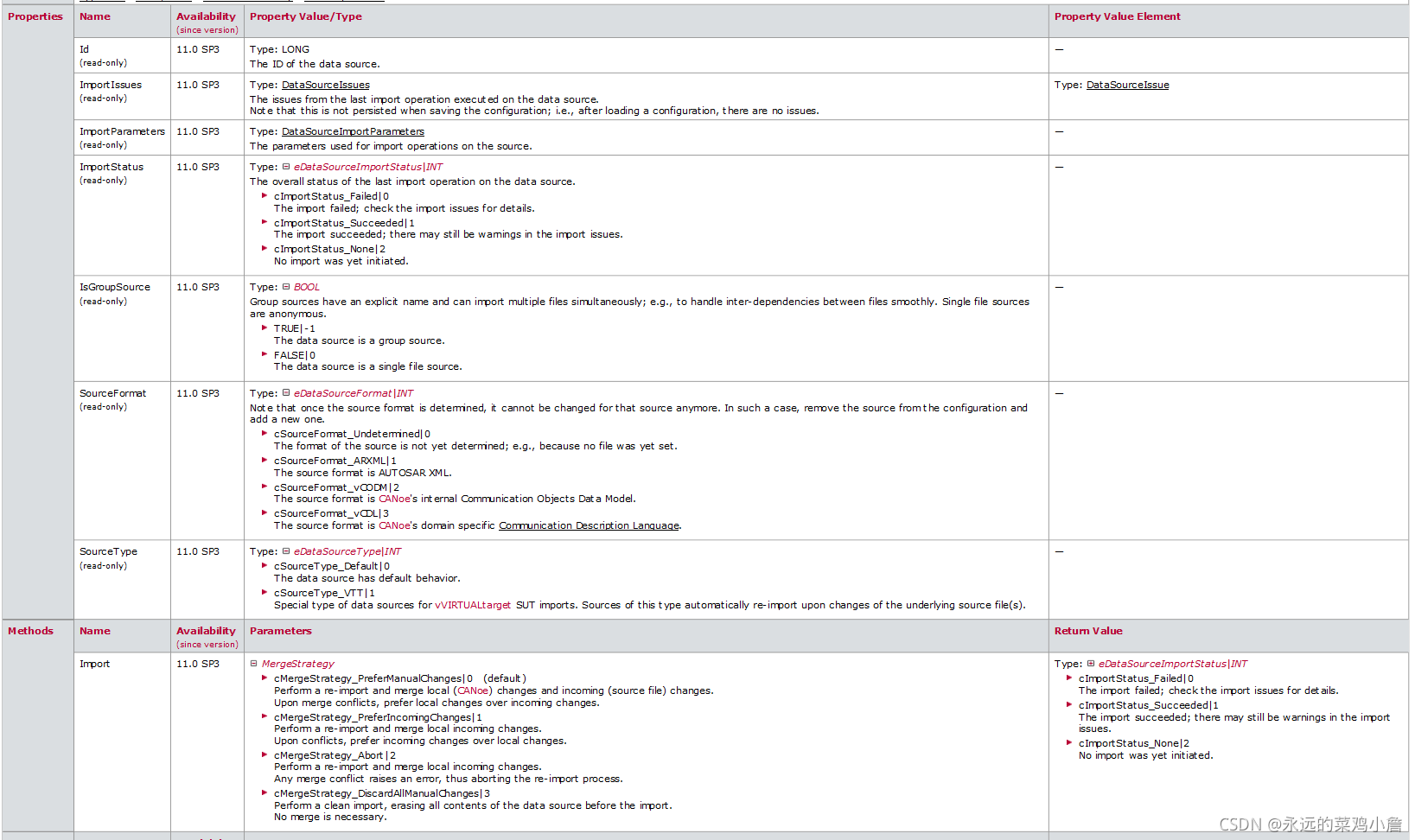Click 11.0 SP3 in the SourceType row
Screen dimensions: 1415x840
click(x=198, y=551)
